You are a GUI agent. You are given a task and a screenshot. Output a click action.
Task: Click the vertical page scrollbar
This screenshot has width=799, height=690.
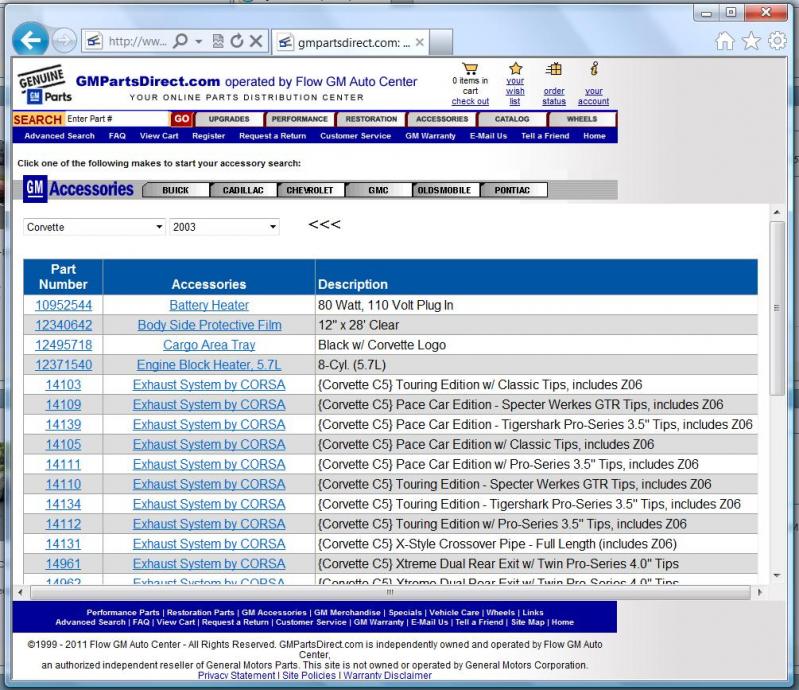tap(777, 310)
